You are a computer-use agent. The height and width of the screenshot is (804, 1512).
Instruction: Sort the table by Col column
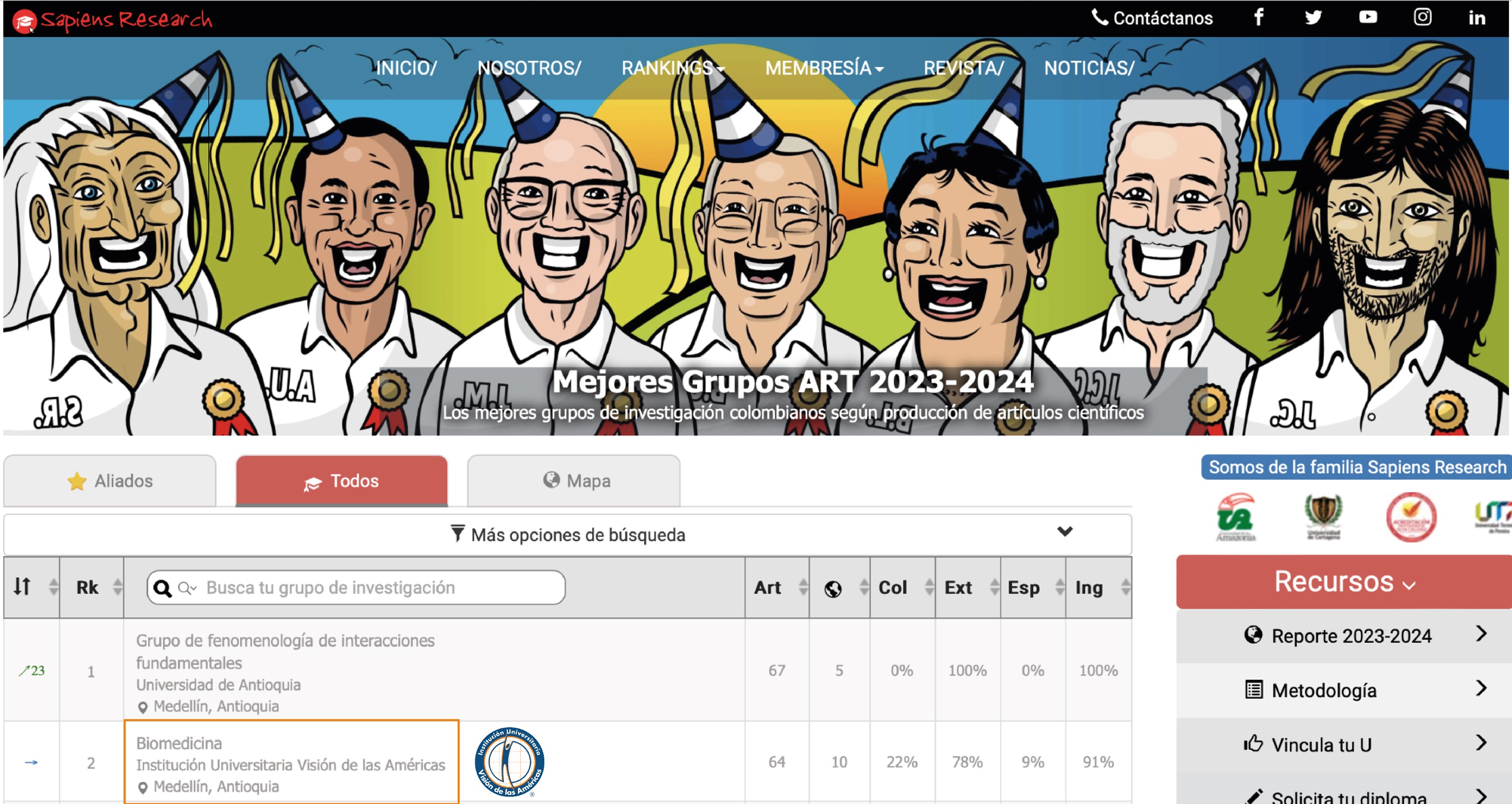(902, 587)
